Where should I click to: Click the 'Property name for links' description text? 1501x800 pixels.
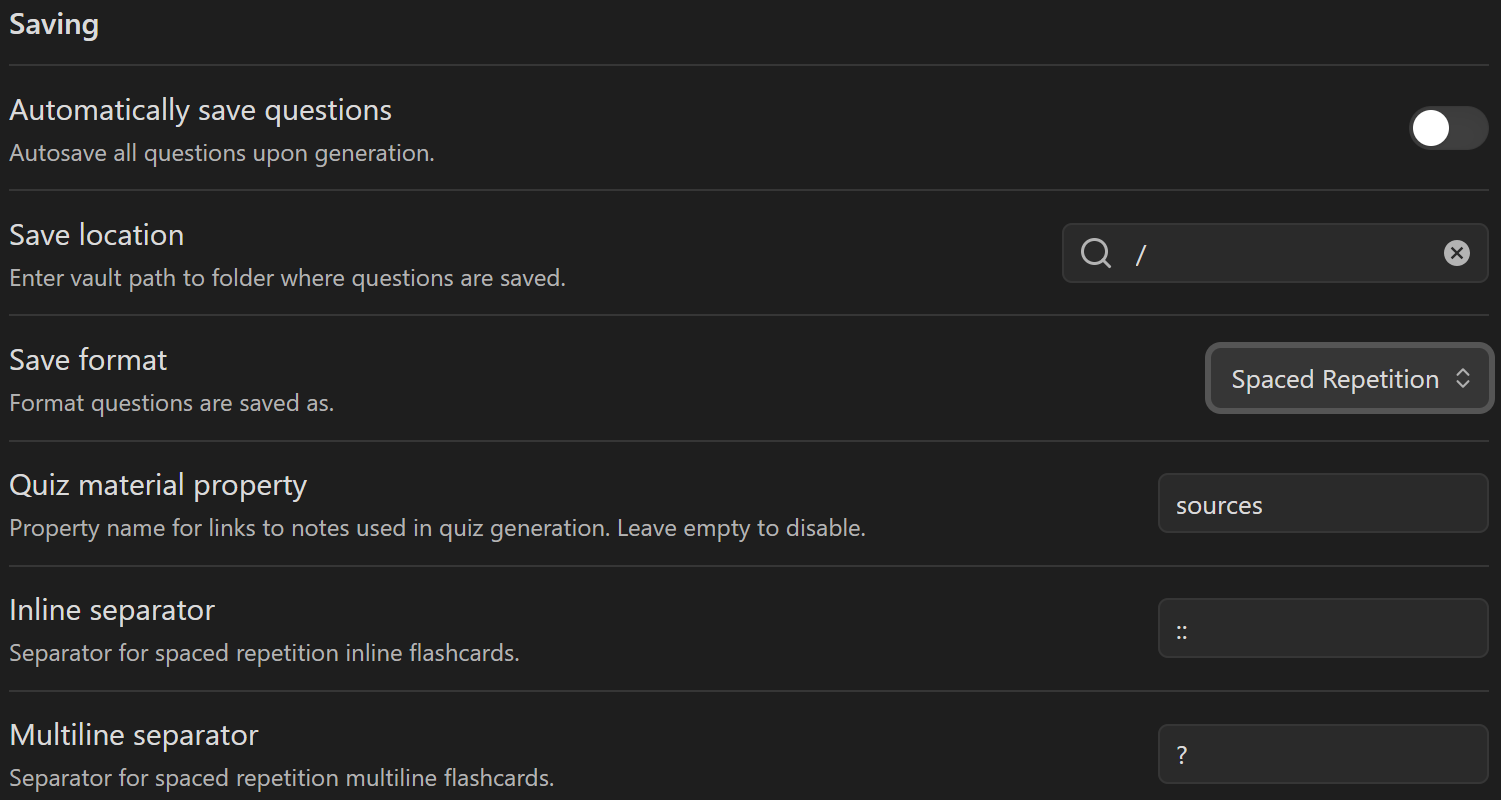click(x=437, y=529)
